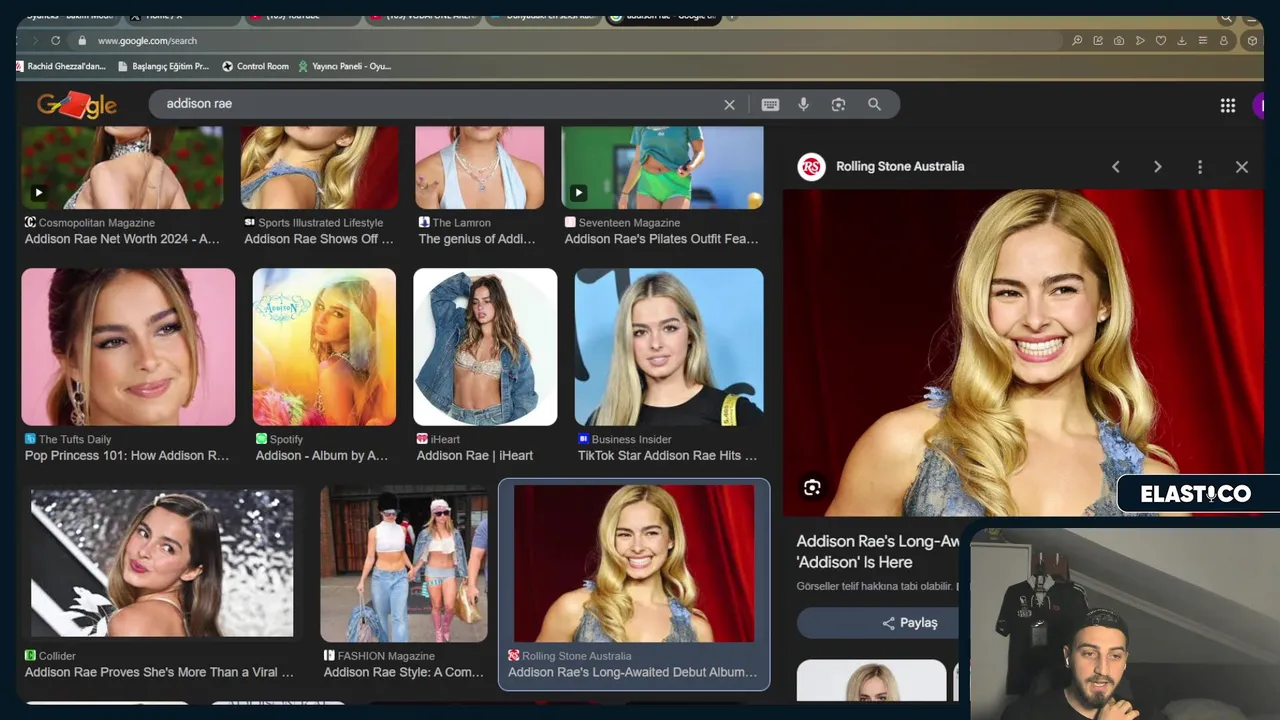Show previous image with left chevron

point(1116,167)
